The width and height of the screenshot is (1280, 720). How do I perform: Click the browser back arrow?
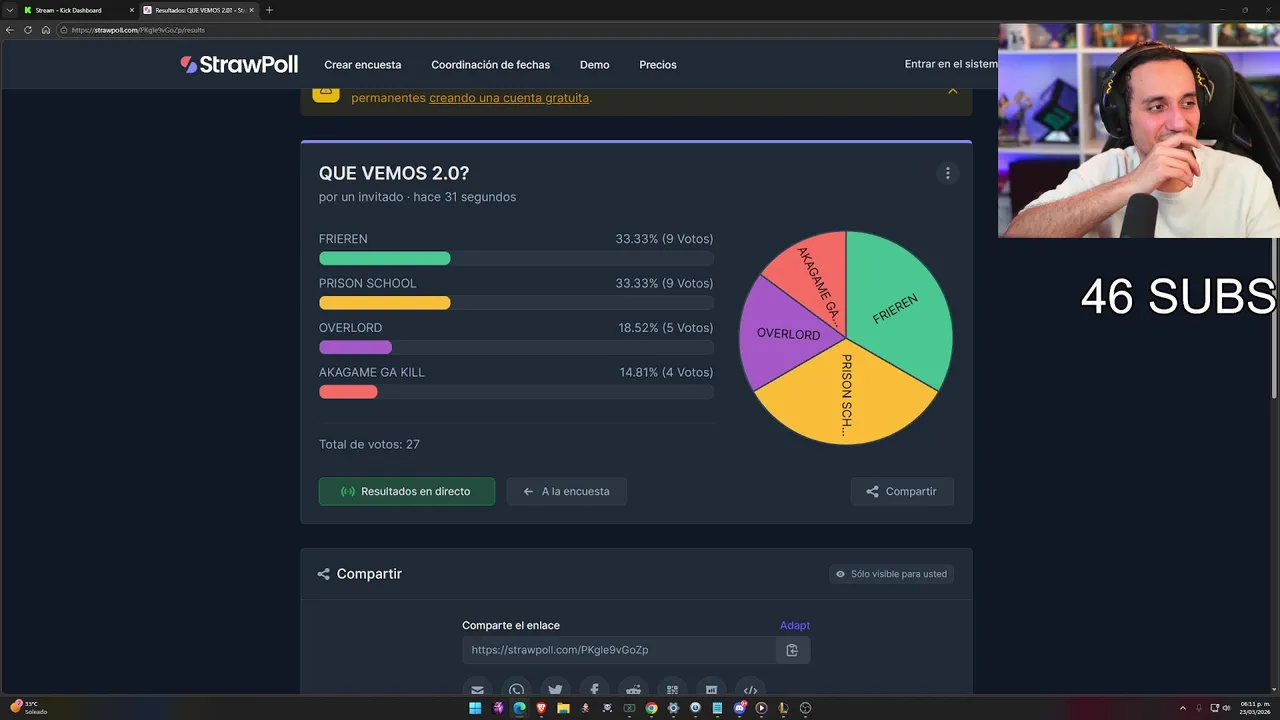(x=10, y=30)
